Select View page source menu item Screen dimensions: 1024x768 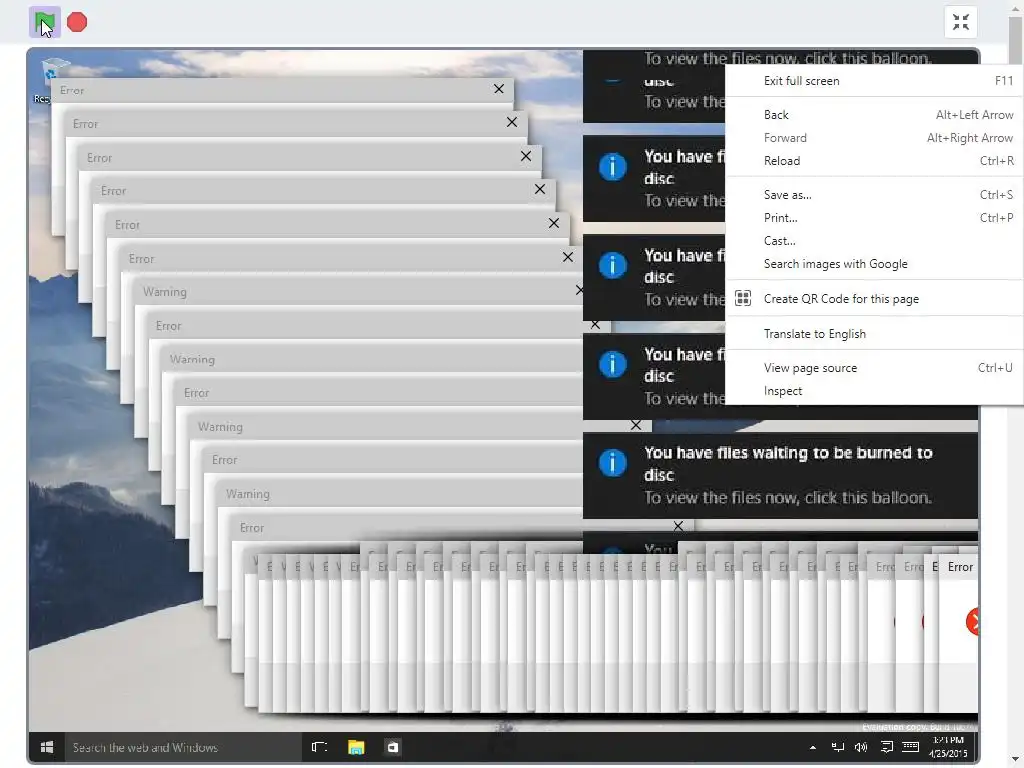coord(874,368)
